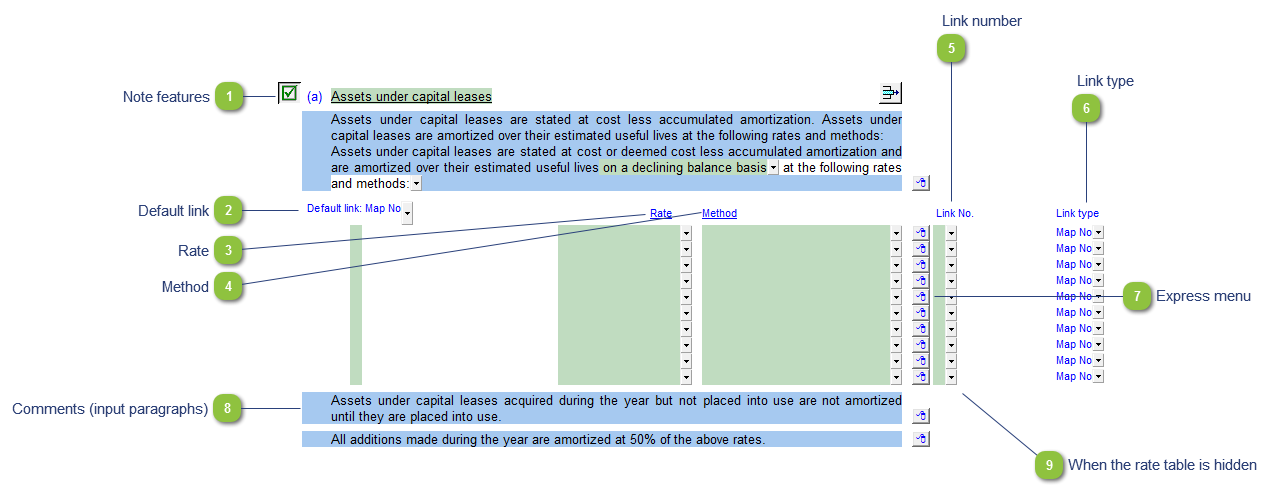This screenshot has width=1273, height=490.
Task: Open dropdown after 'on a declining balance basis'
Action: (x=773, y=168)
